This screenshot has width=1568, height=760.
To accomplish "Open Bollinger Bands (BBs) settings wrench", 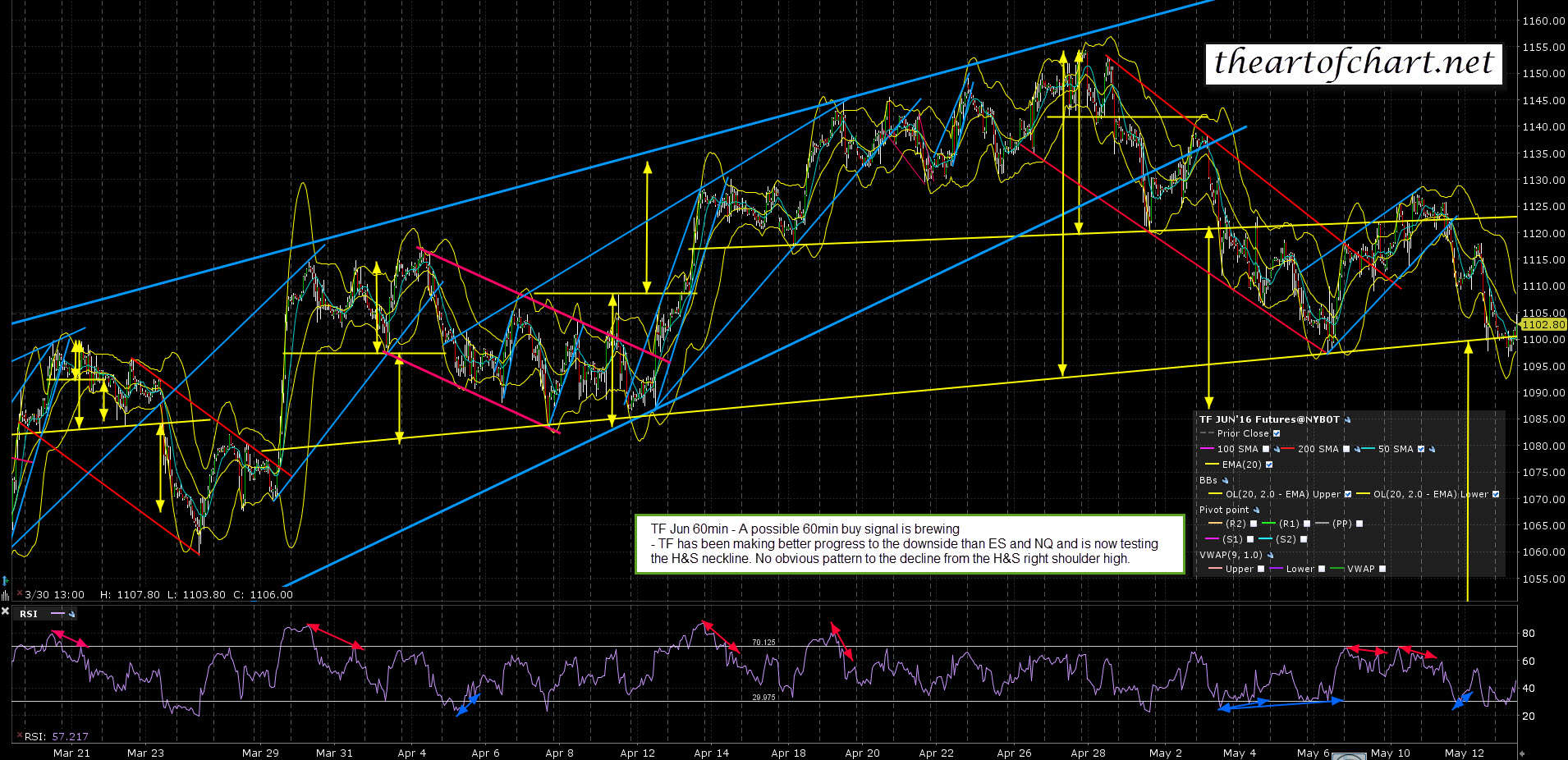I will [x=1225, y=481].
